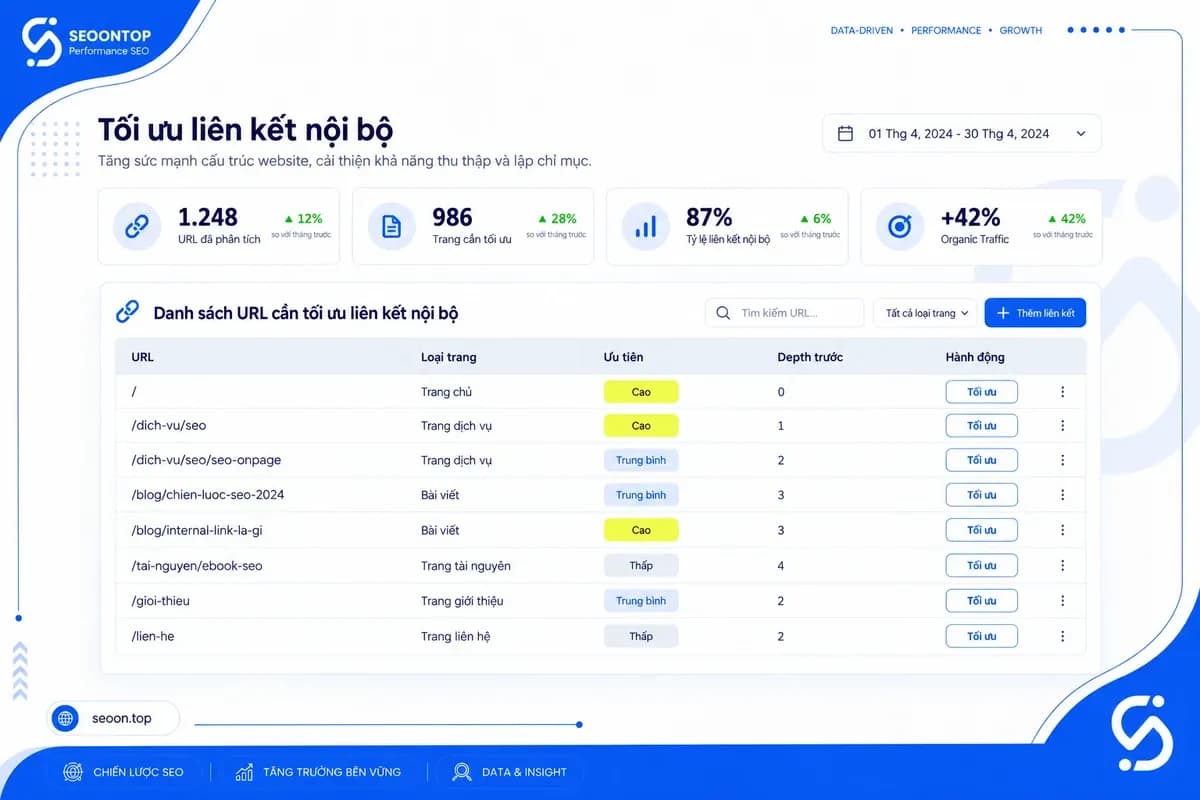1200x800 pixels.
Task: Click the /gioi-thieu URL cell
Action: (x=160, y=601)
